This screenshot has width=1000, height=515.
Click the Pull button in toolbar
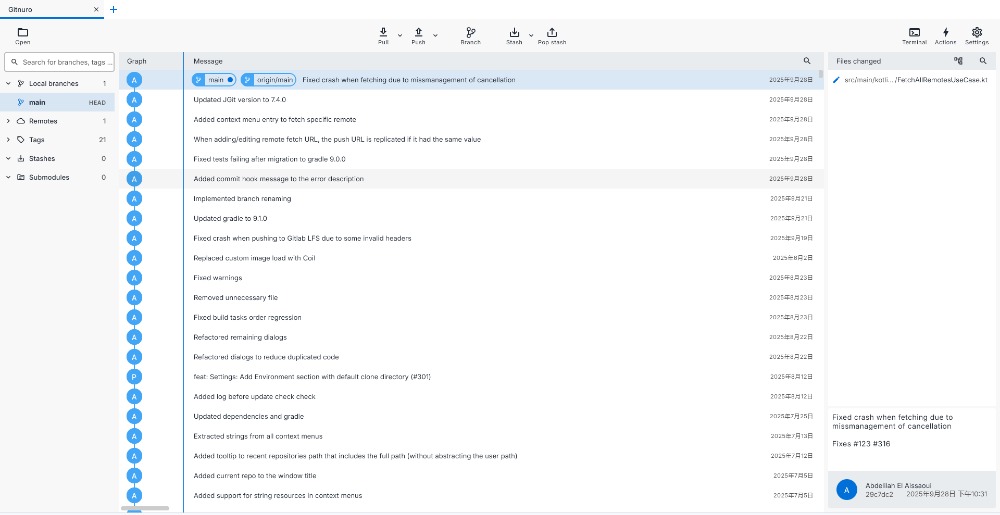[383, 35]
